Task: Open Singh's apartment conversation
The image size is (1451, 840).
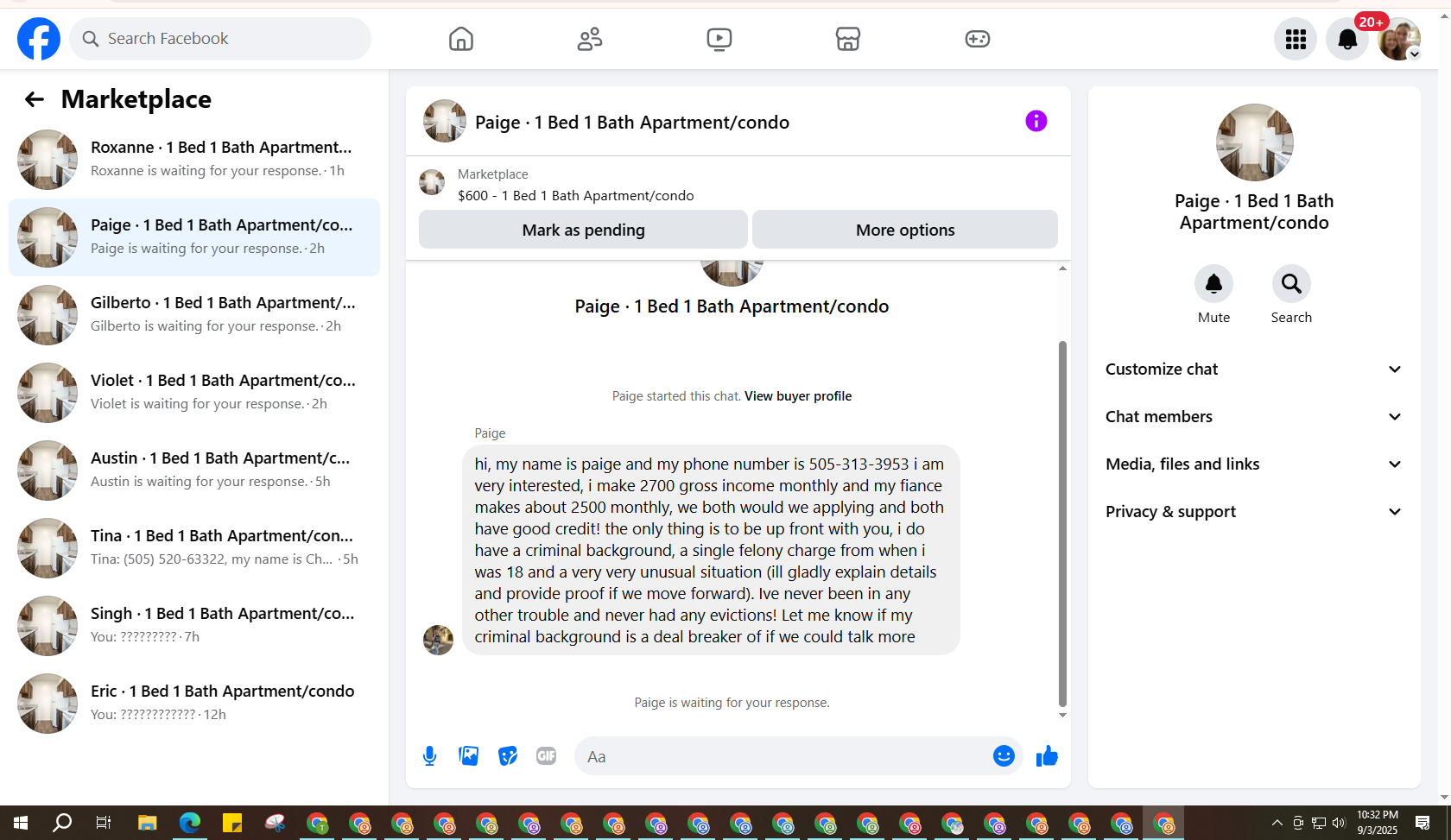Action: click(x=194, y=626)
